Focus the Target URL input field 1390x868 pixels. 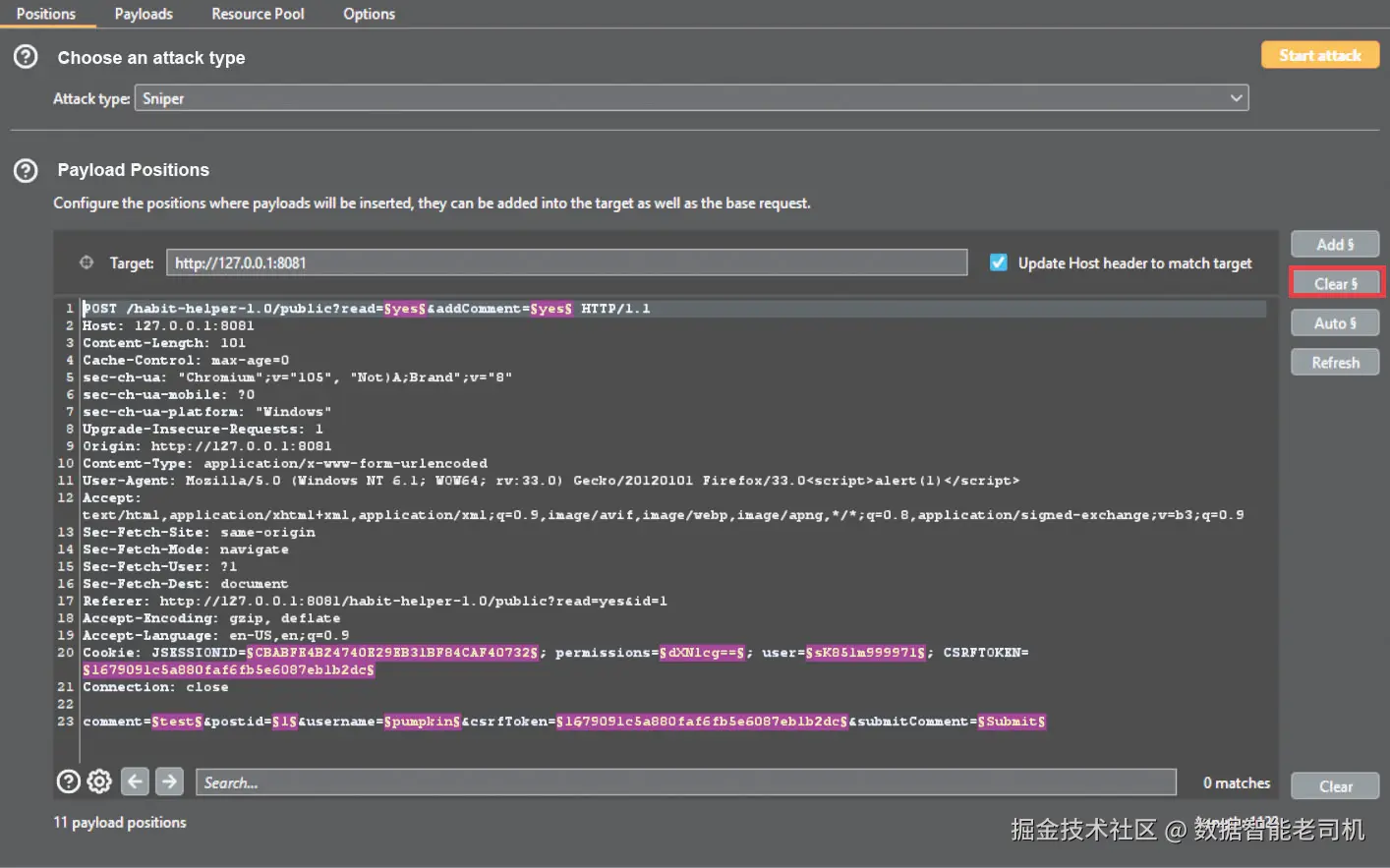[566, 262]
